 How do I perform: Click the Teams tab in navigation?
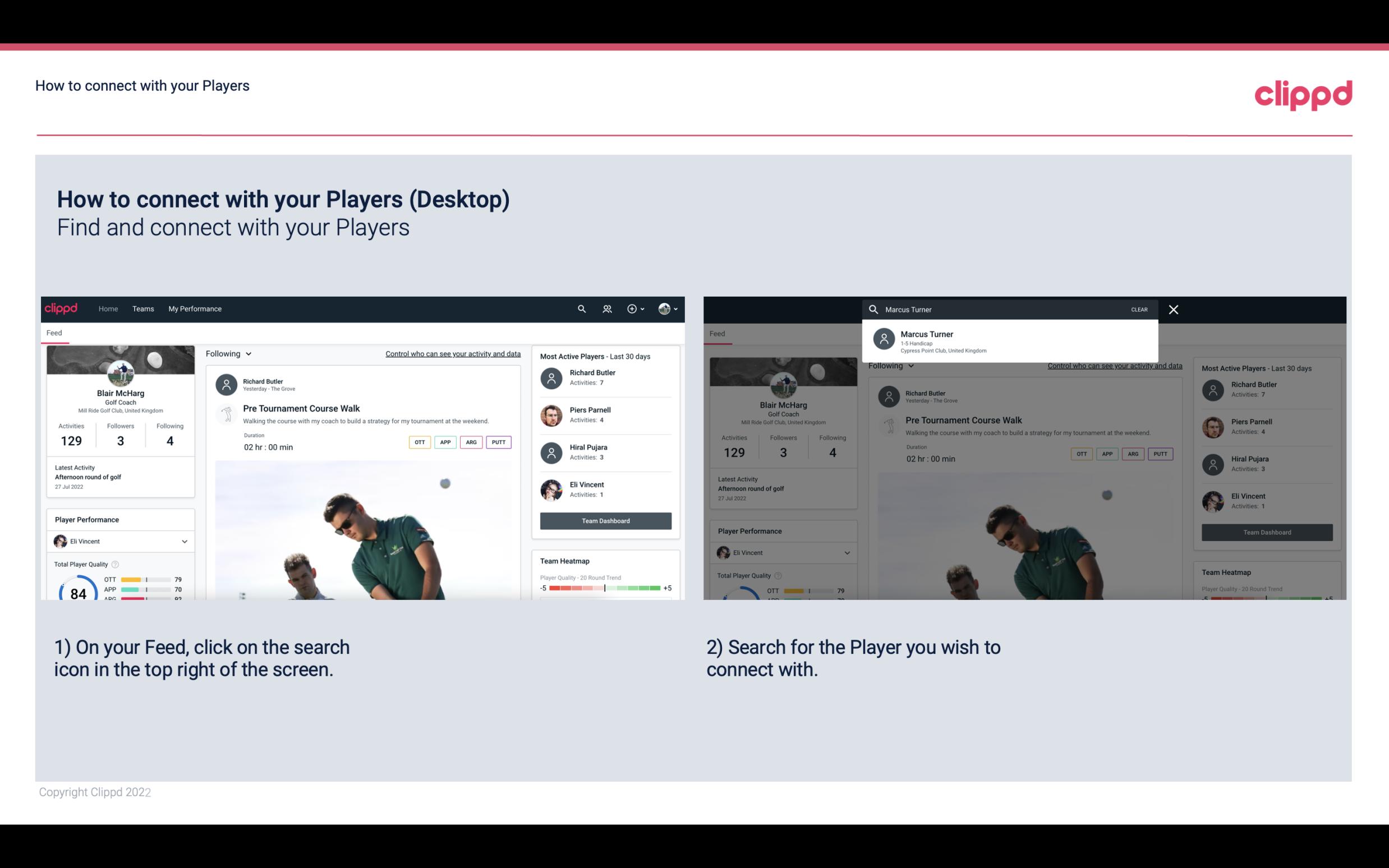(x=144, y=308)
